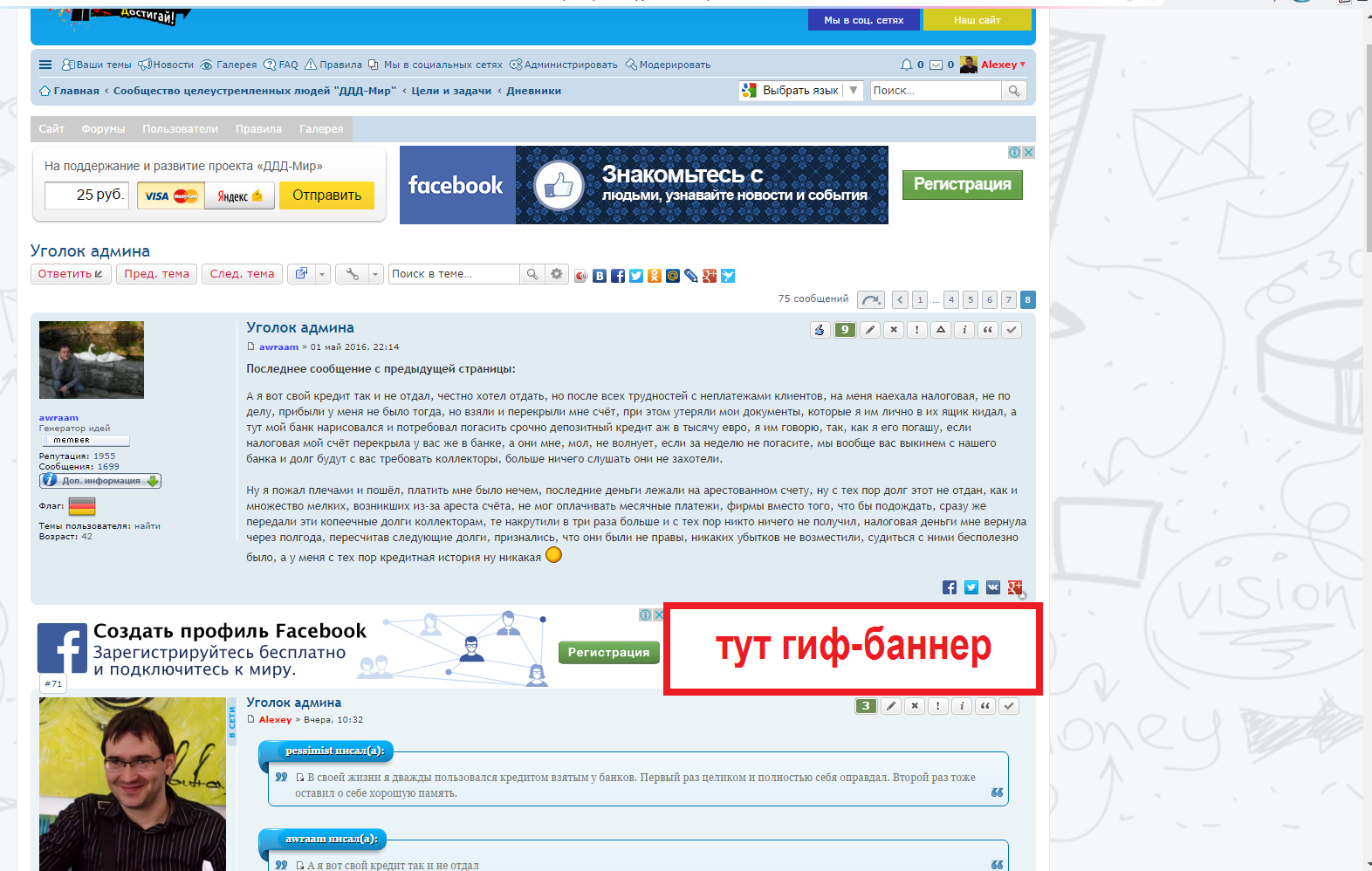This screenshot has width=1372, height=871.
Task: Open private messages envelope icon
Action: (x=936, y=65)
